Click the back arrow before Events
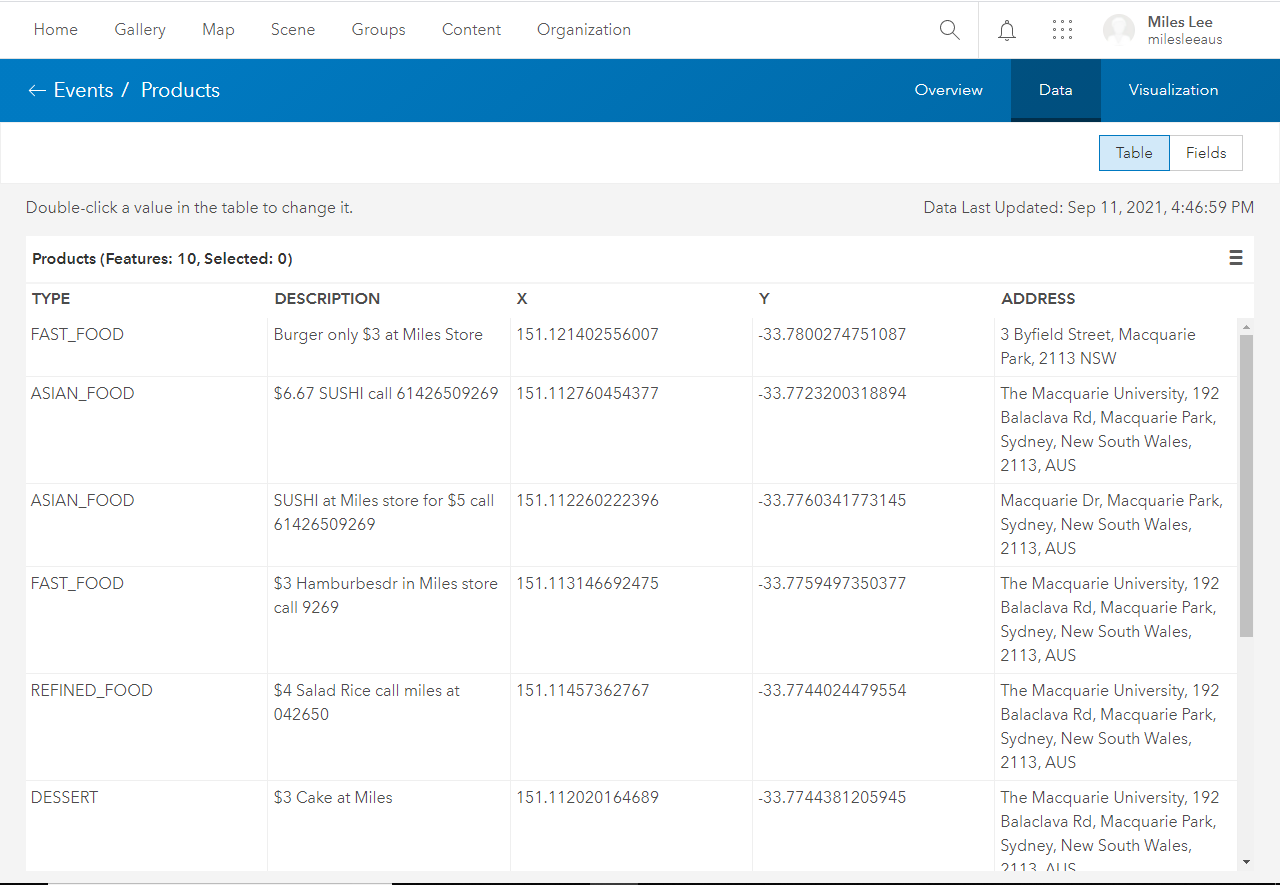 (37, 90)
